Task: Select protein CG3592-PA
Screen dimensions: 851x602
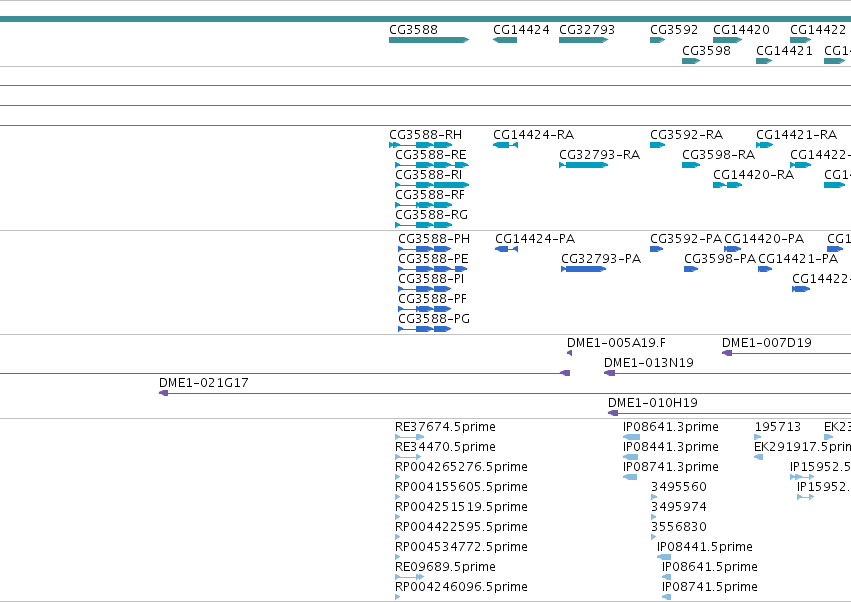Action: [657, 249]
